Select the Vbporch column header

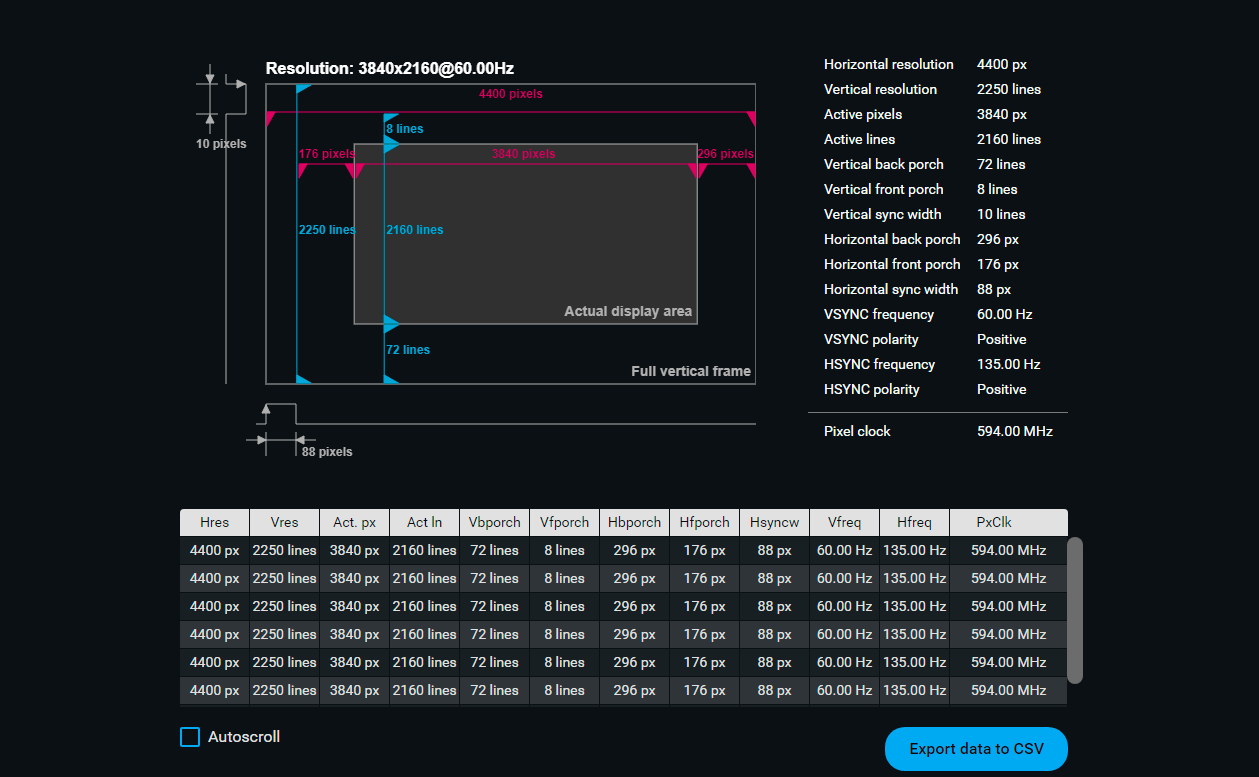494,522
